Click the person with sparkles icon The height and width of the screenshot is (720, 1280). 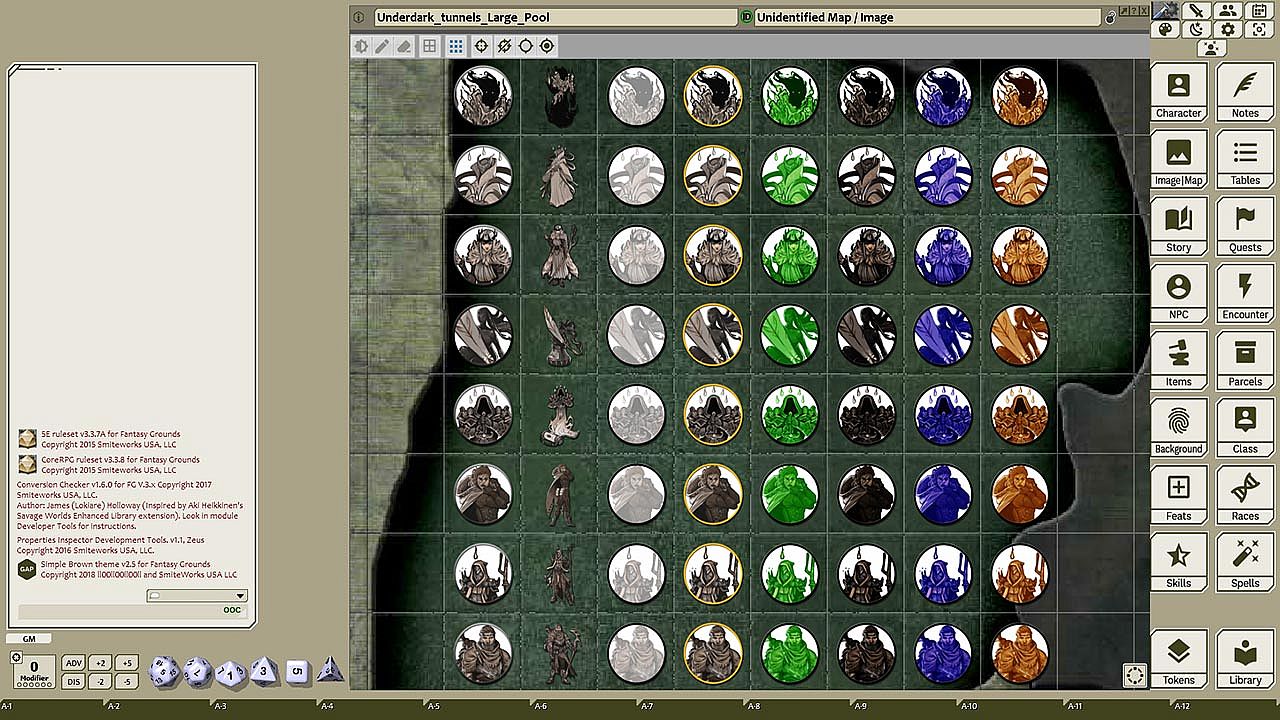click(1212, 48)
